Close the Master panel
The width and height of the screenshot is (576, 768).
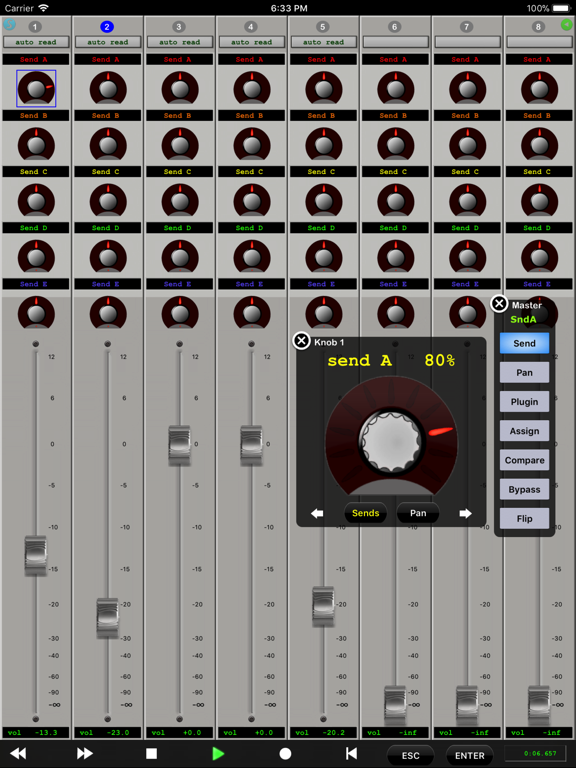(x=499, y=304)
